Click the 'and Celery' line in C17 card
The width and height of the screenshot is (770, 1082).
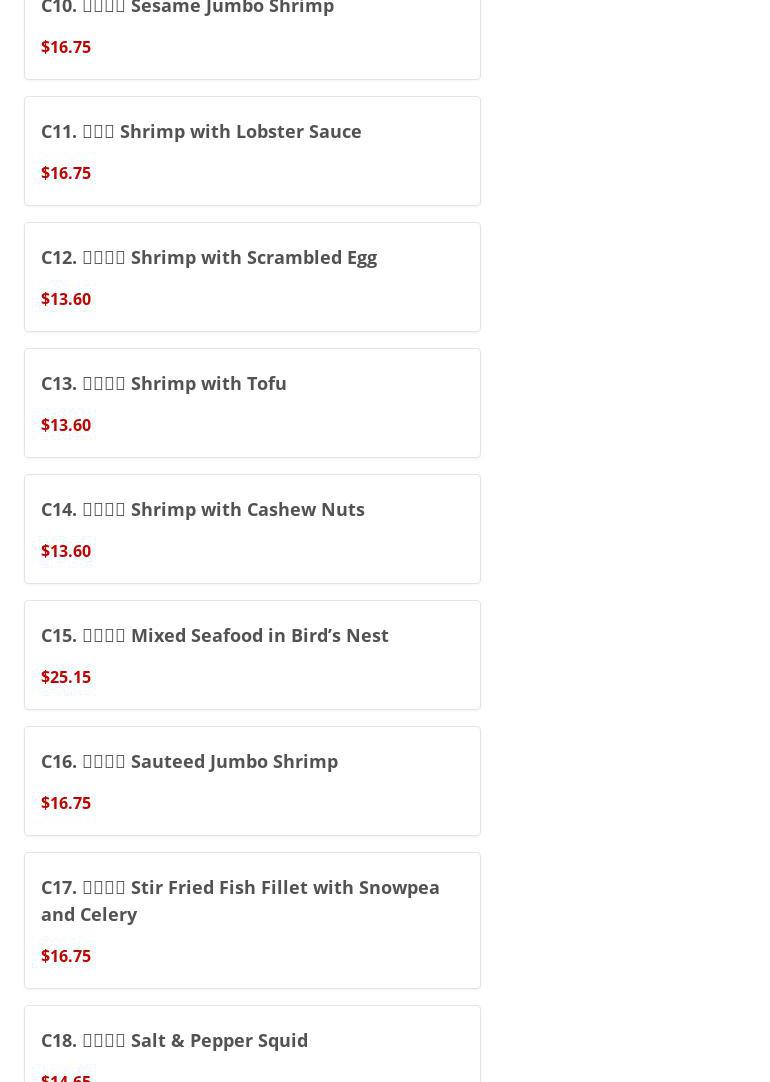click(89, 914)
